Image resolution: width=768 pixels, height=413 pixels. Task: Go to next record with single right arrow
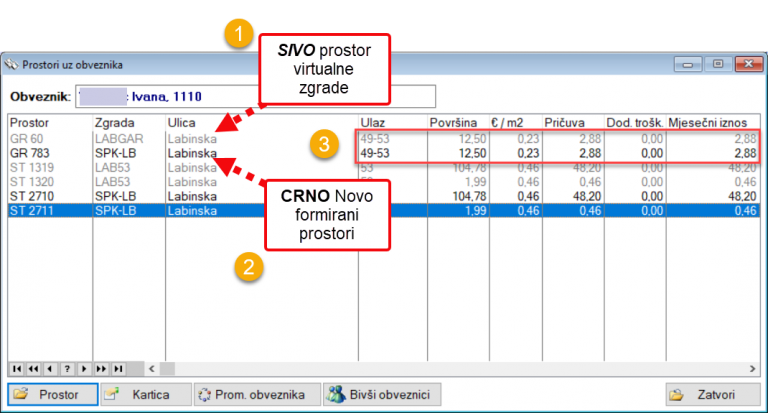(85, 368)
